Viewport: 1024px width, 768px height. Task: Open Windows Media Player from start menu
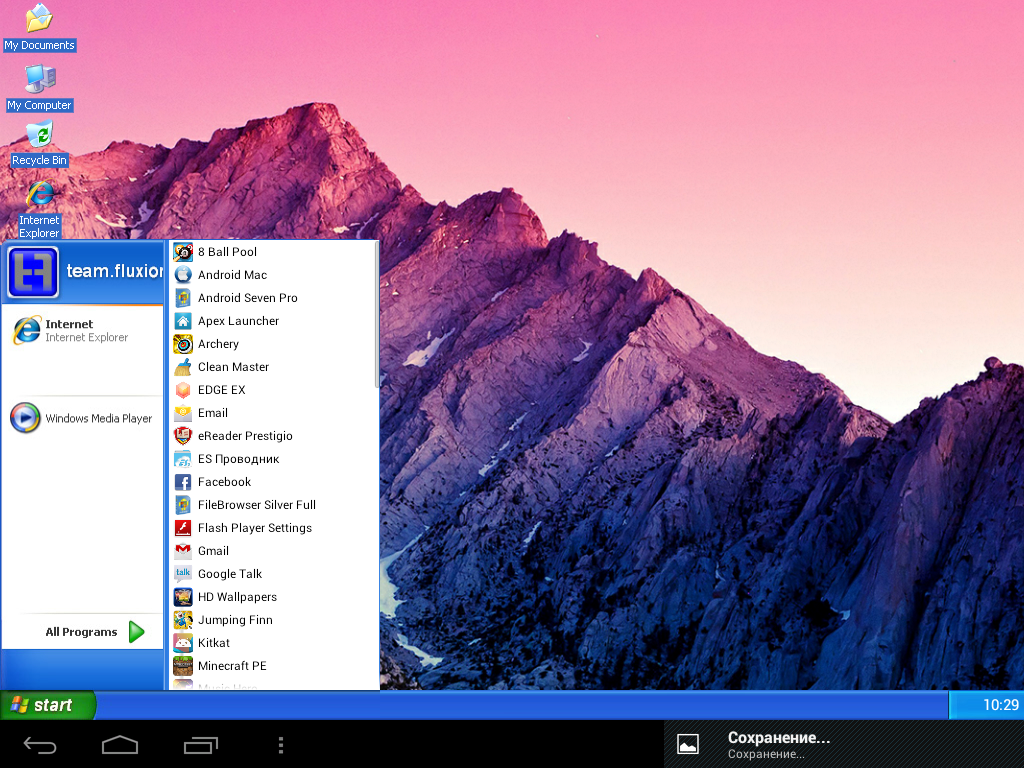[82, 418]
